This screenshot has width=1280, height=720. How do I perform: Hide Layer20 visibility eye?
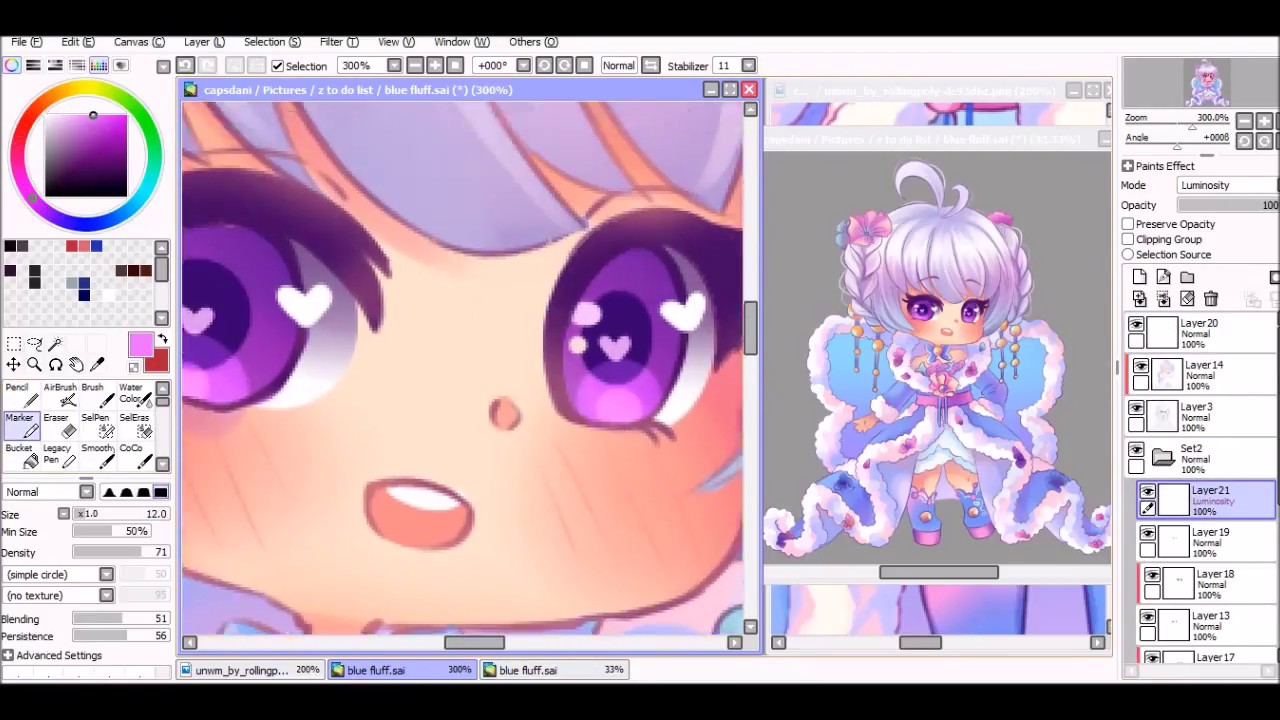point(1136,325)
